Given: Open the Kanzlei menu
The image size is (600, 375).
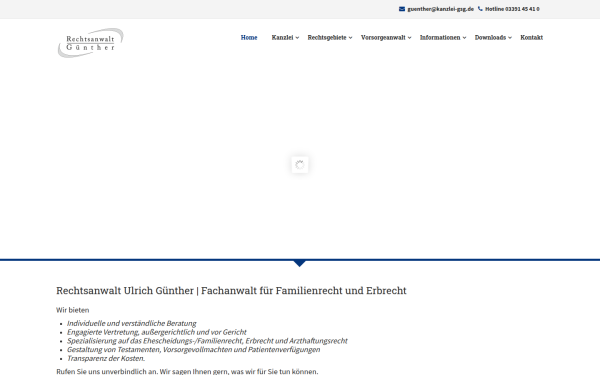Looking at the screenshot, I should click(282, 38).
